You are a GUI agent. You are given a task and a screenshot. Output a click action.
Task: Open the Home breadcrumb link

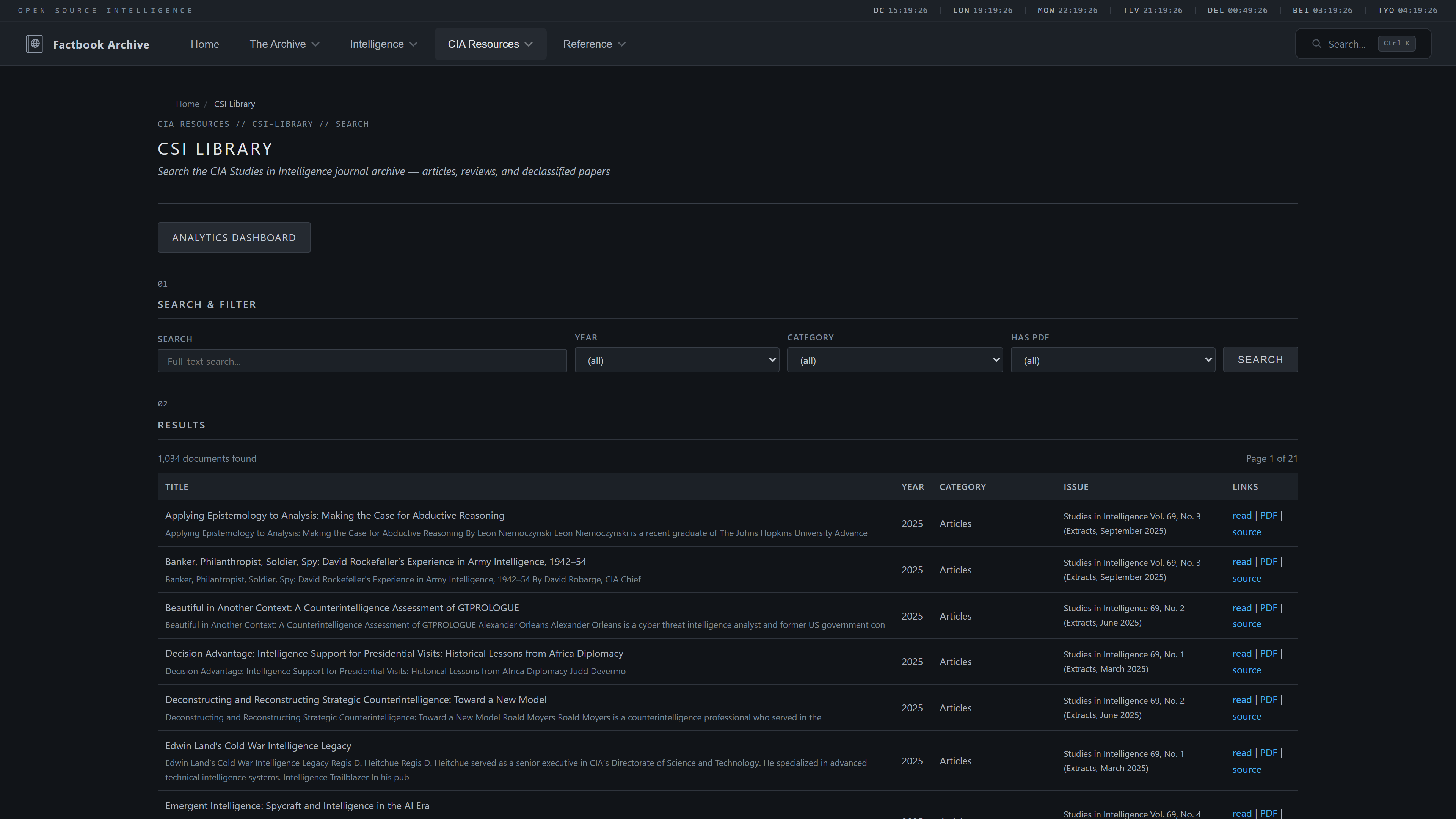187,104
